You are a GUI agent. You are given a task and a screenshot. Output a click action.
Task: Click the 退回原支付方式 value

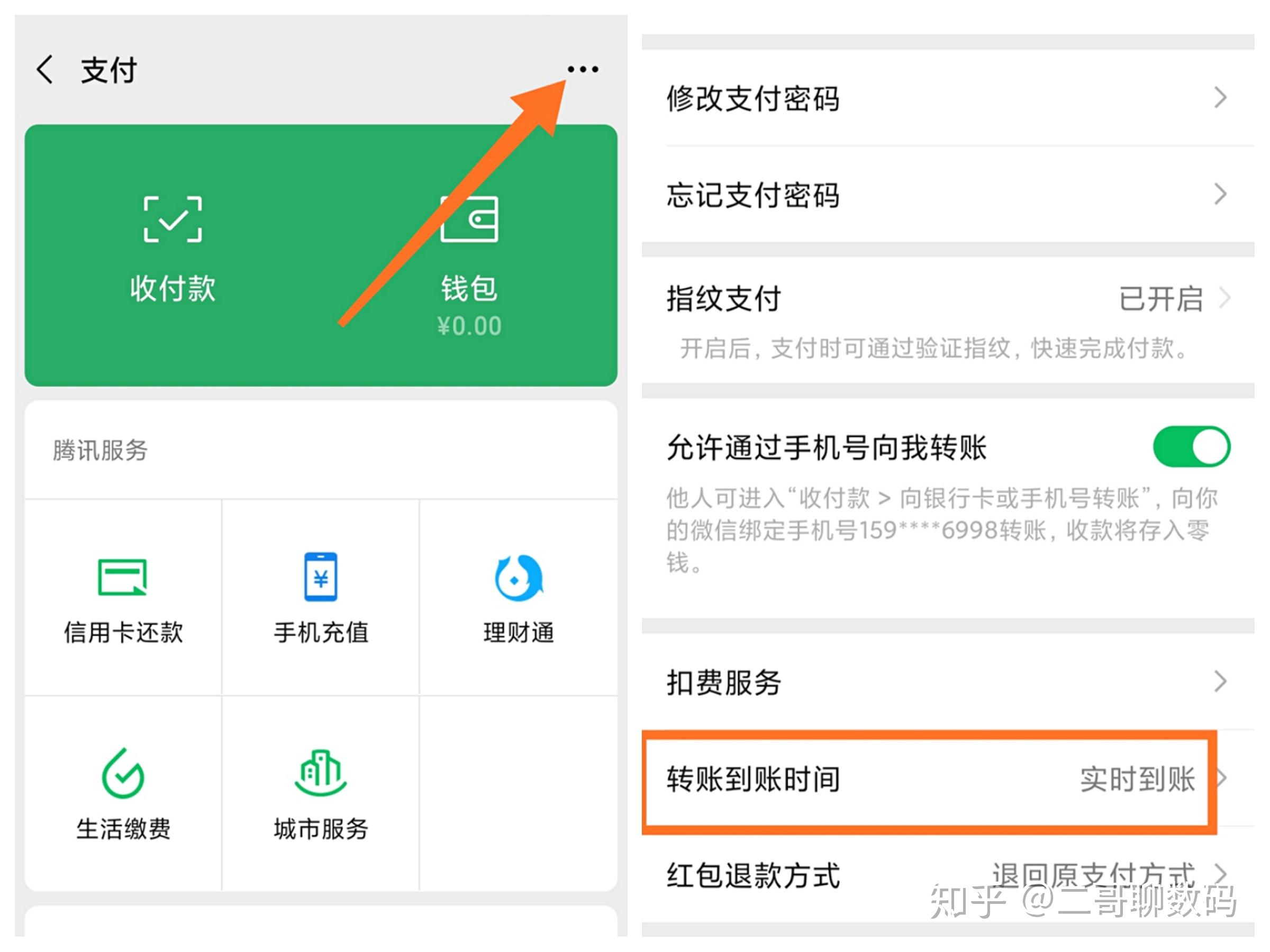[1094, 876]
